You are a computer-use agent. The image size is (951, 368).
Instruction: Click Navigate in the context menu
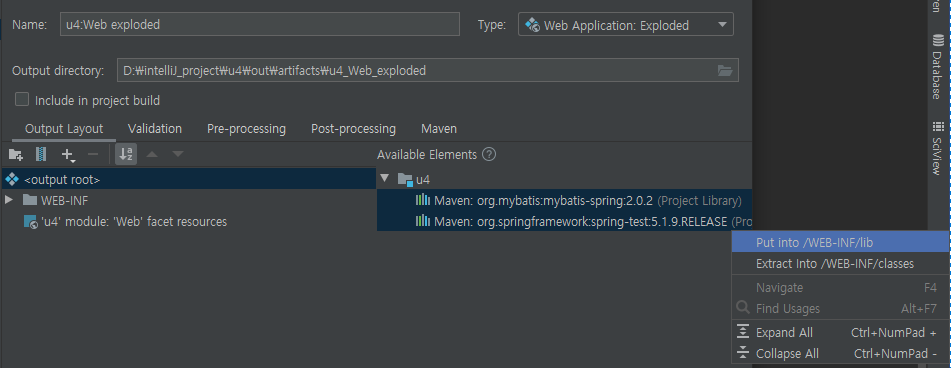point(841,287)
